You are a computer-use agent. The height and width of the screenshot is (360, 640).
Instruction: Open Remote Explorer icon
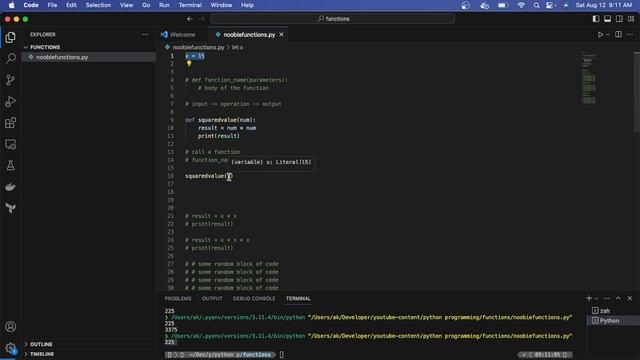click(11, 144)
